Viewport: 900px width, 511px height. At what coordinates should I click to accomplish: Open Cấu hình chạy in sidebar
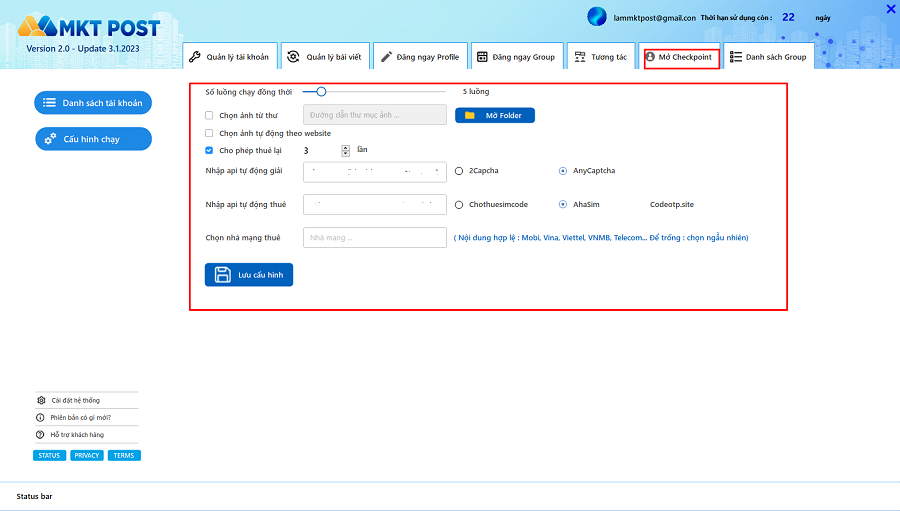[92, 139]
